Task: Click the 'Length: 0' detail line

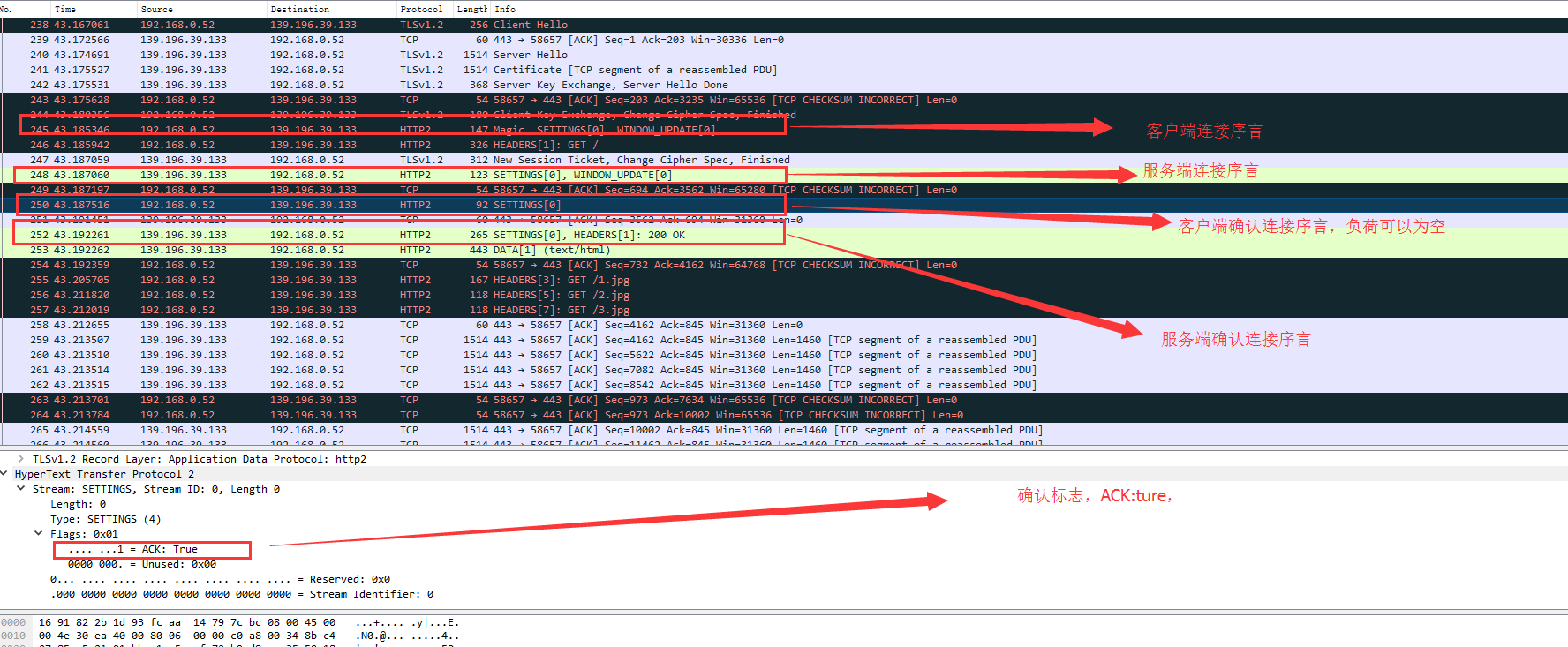Action: point(78,504)
